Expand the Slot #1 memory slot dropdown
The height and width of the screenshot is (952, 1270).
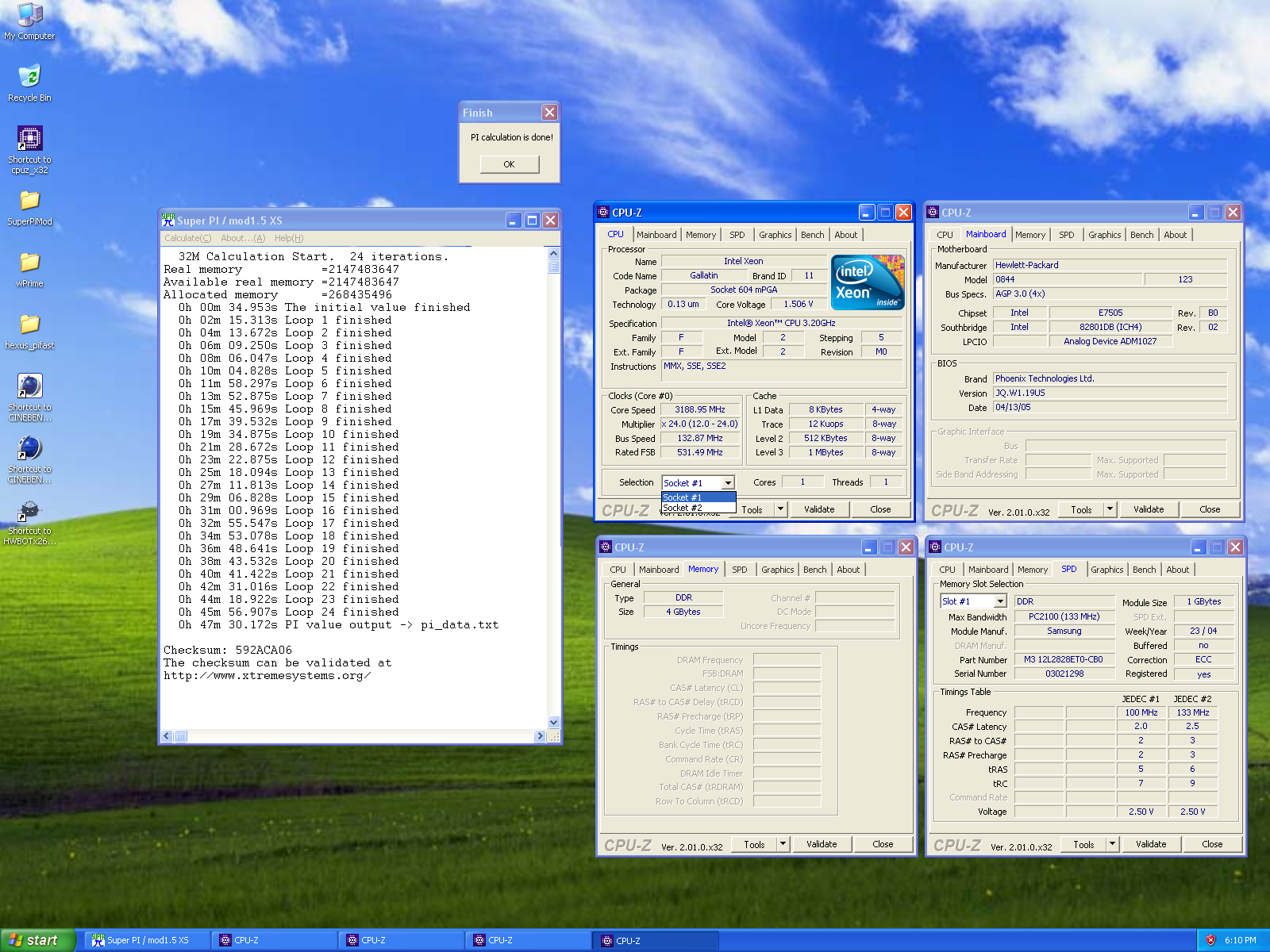coord(1000,601)
